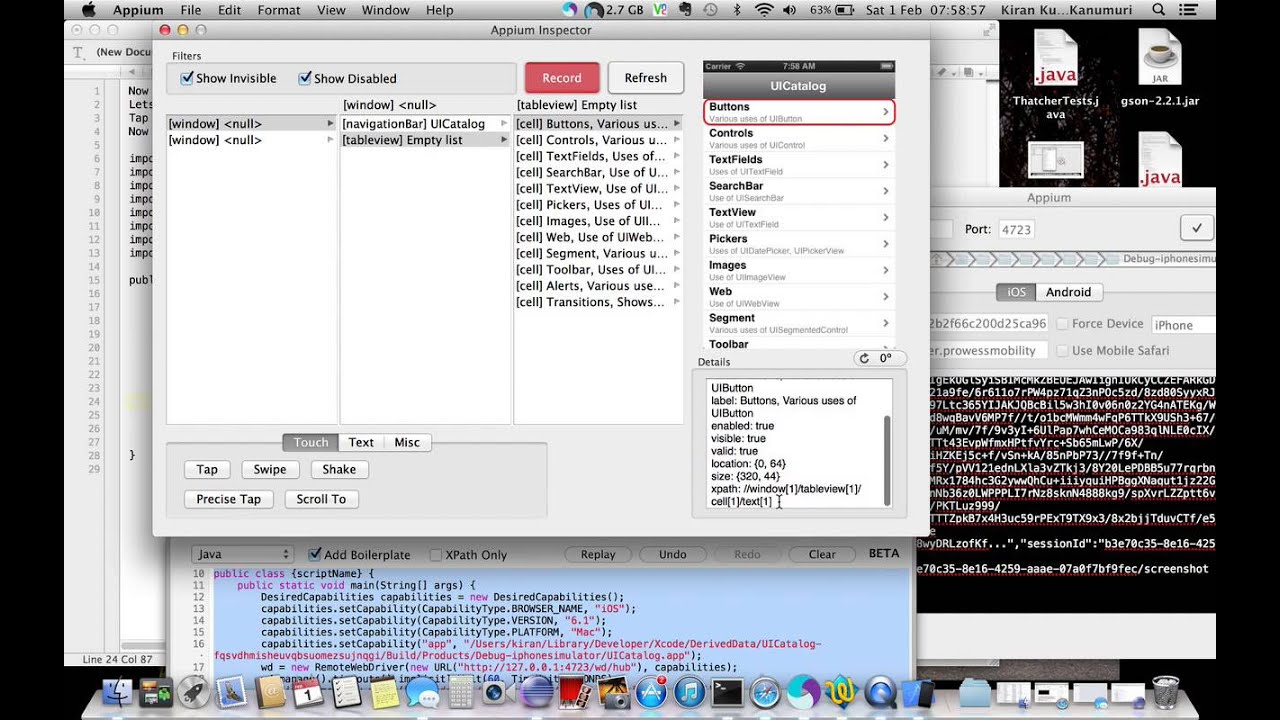Image resolution: width=1280 pixels, height=720 pixels.
Task: Click the Scroll To button
Action: (321, 499)
